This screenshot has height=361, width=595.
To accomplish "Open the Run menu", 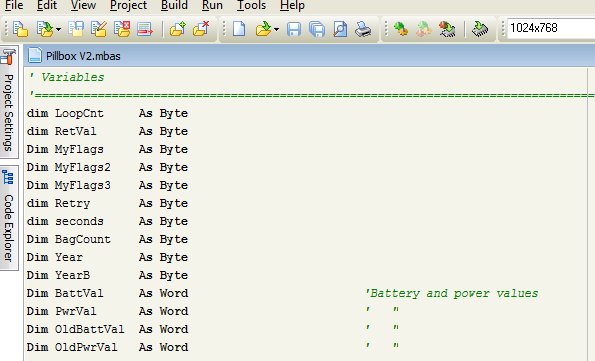I will pyautogui.click(x=212, y=6).
